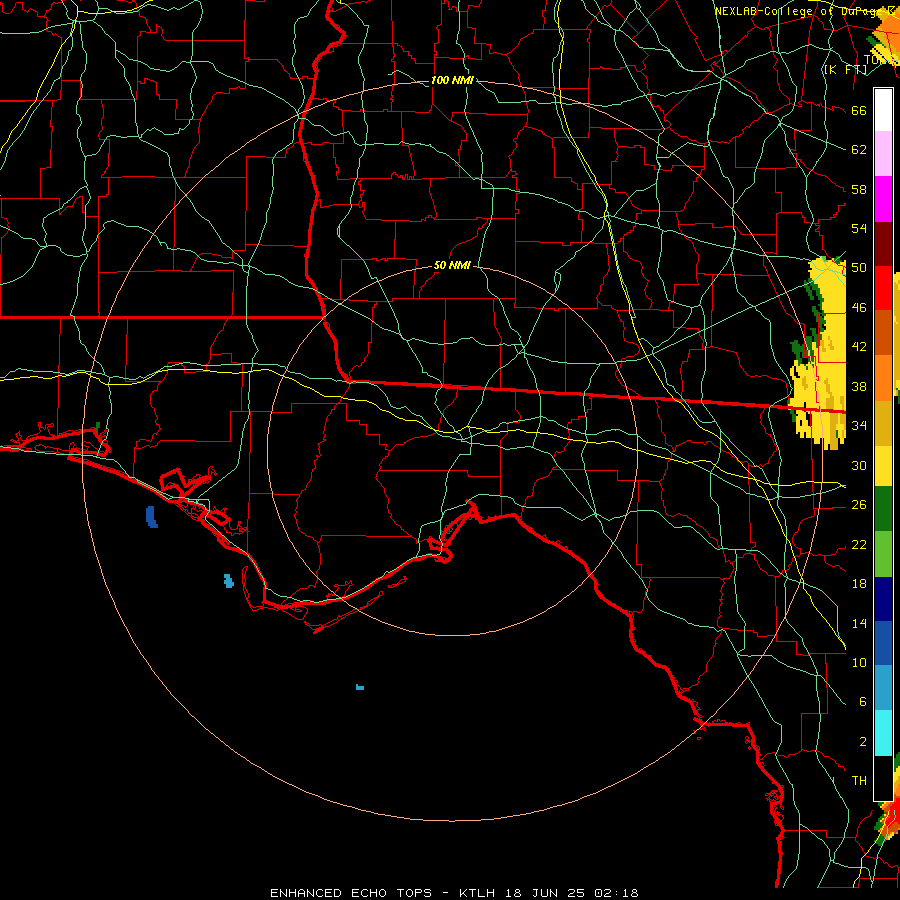Screen dimensions: 900x900
Task: Click the cyan legend swatch
Action: (x=883, y=732)
